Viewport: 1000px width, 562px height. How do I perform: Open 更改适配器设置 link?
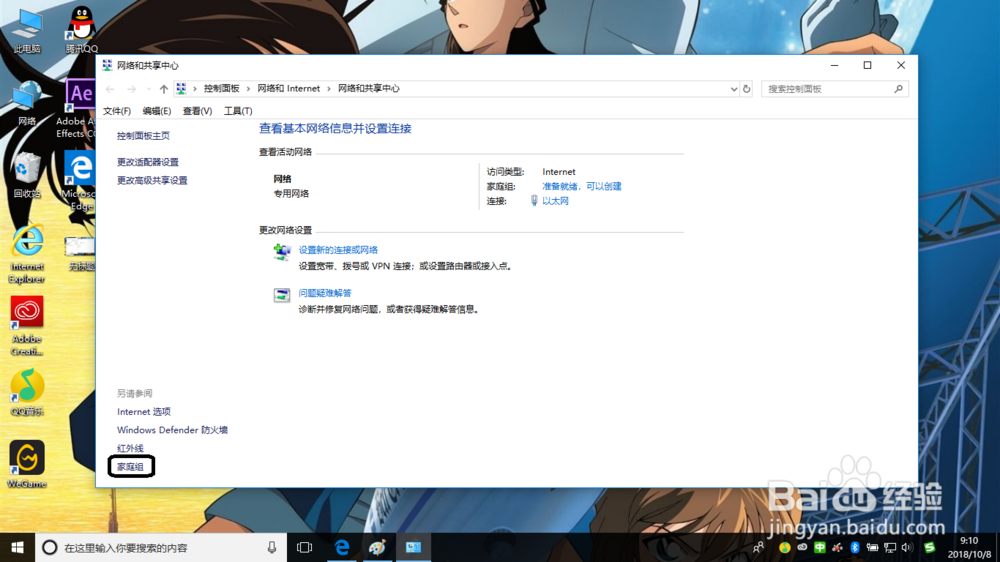pyautogui.click(x=147, y=162)
